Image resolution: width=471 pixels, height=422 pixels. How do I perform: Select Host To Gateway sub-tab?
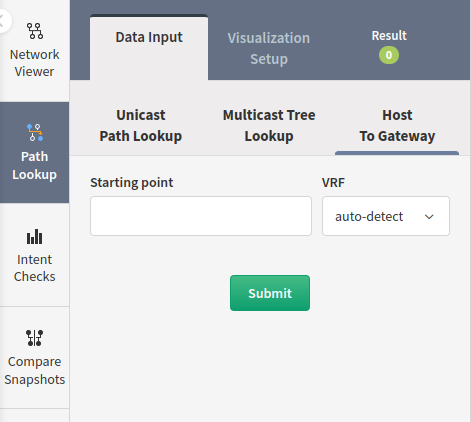click(397, 126)
